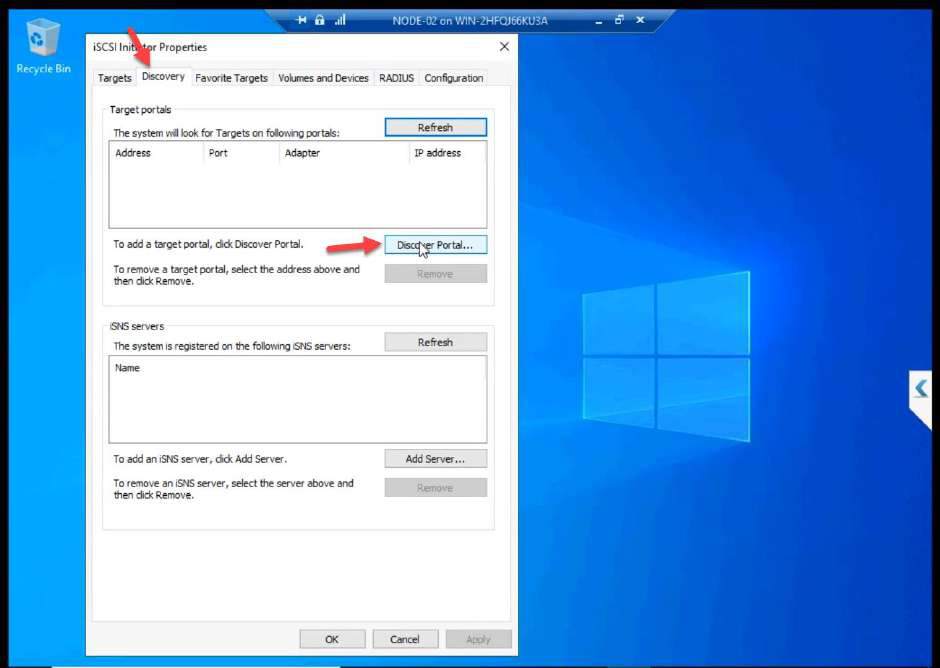This screenshot has width=940, height=668.
Task: Close the iSCSI Initiator Properties dialog
Action: click(x=504, y=47)
